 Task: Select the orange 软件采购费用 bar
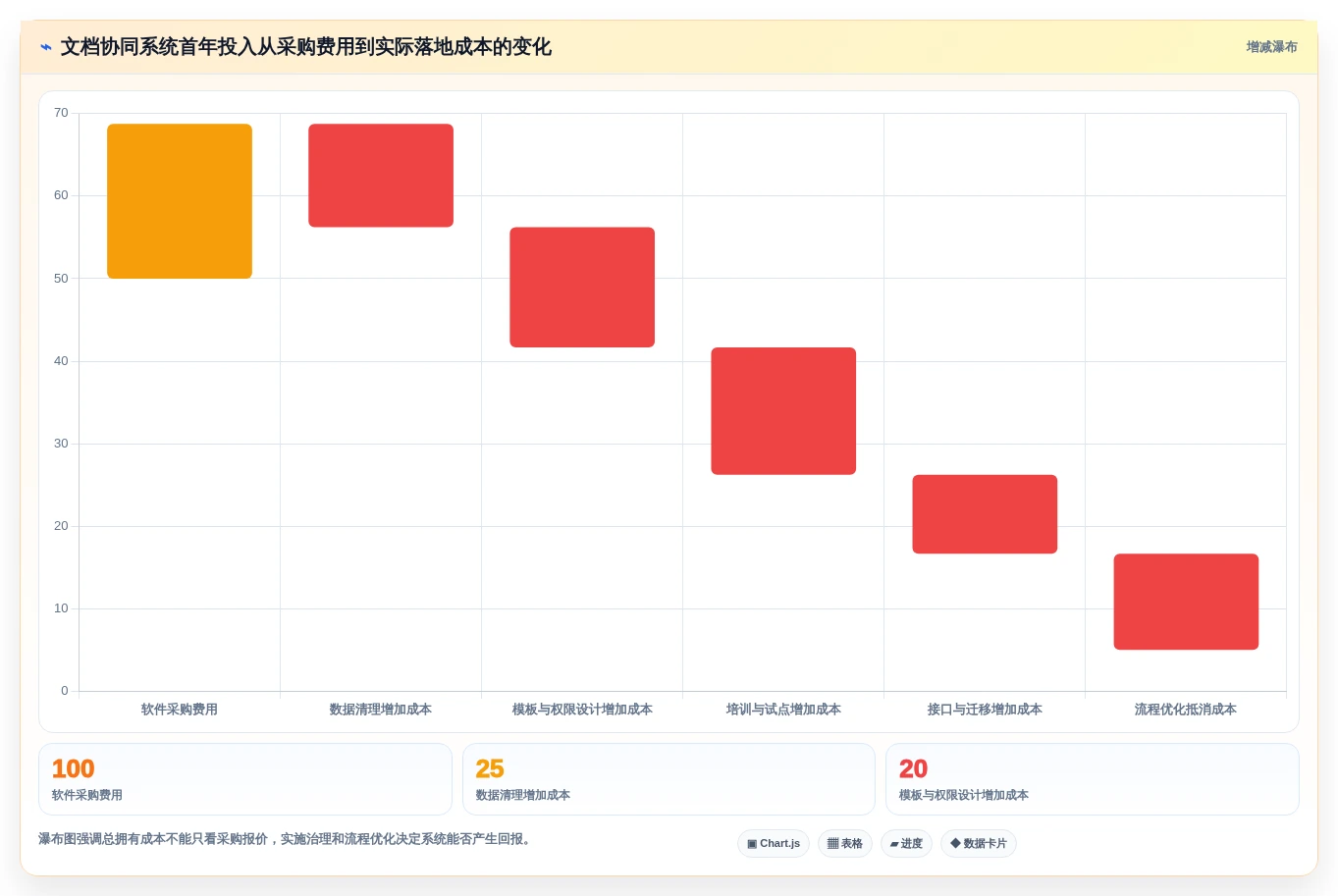point(180,201)
